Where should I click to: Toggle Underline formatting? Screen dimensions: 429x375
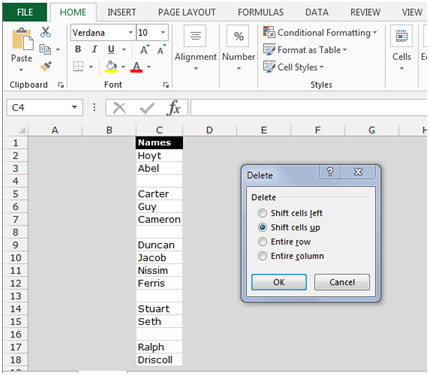(111, 49)
